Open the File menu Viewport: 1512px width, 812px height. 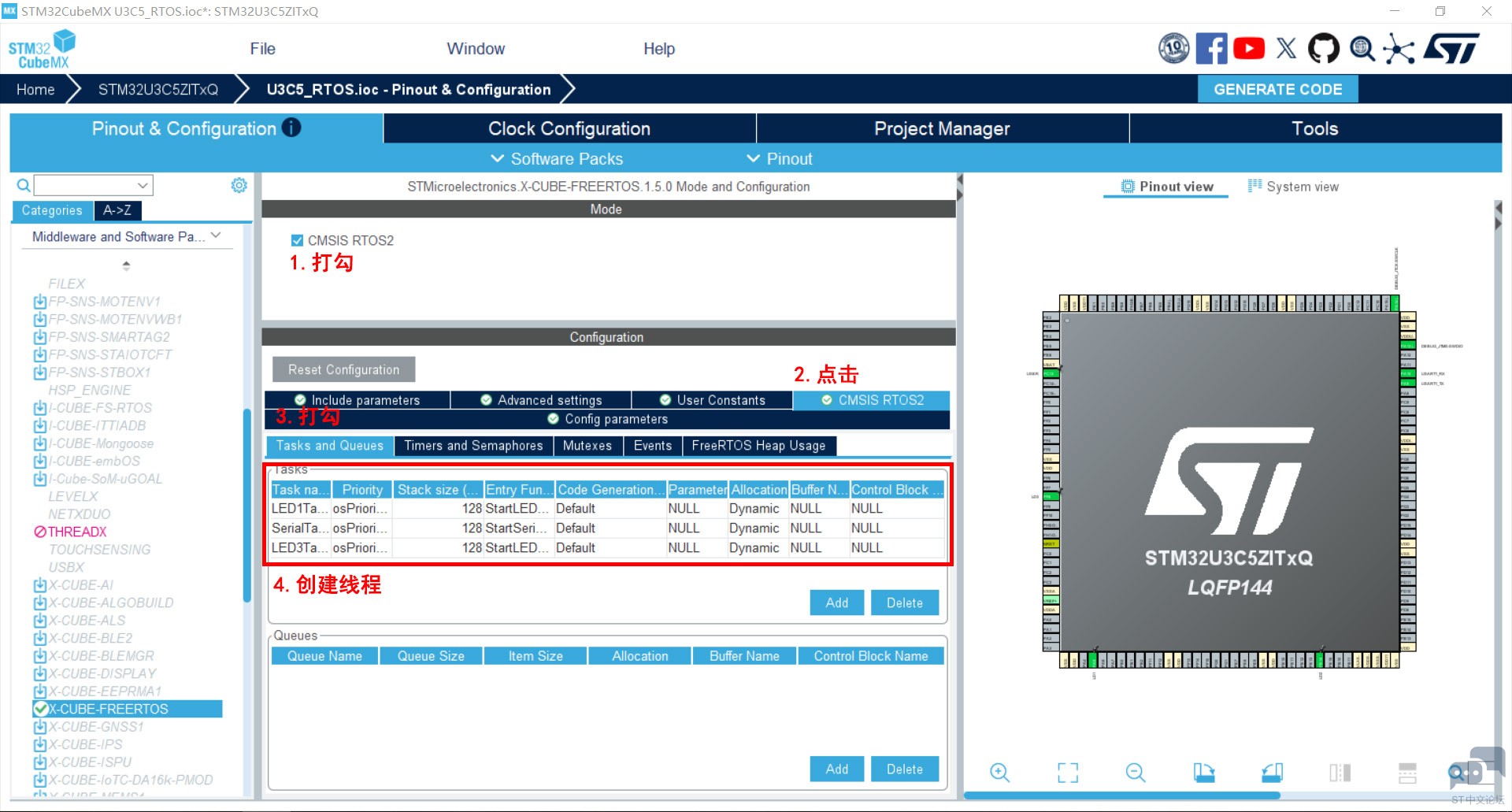262,49
